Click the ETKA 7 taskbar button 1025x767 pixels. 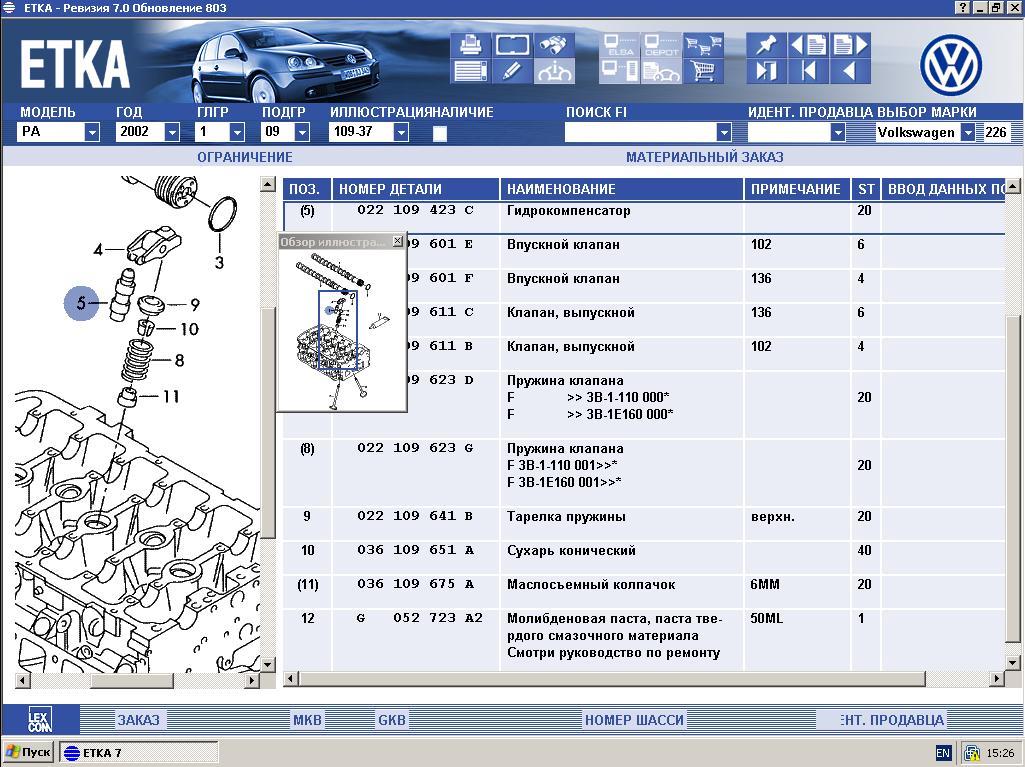tap(139, 753)
